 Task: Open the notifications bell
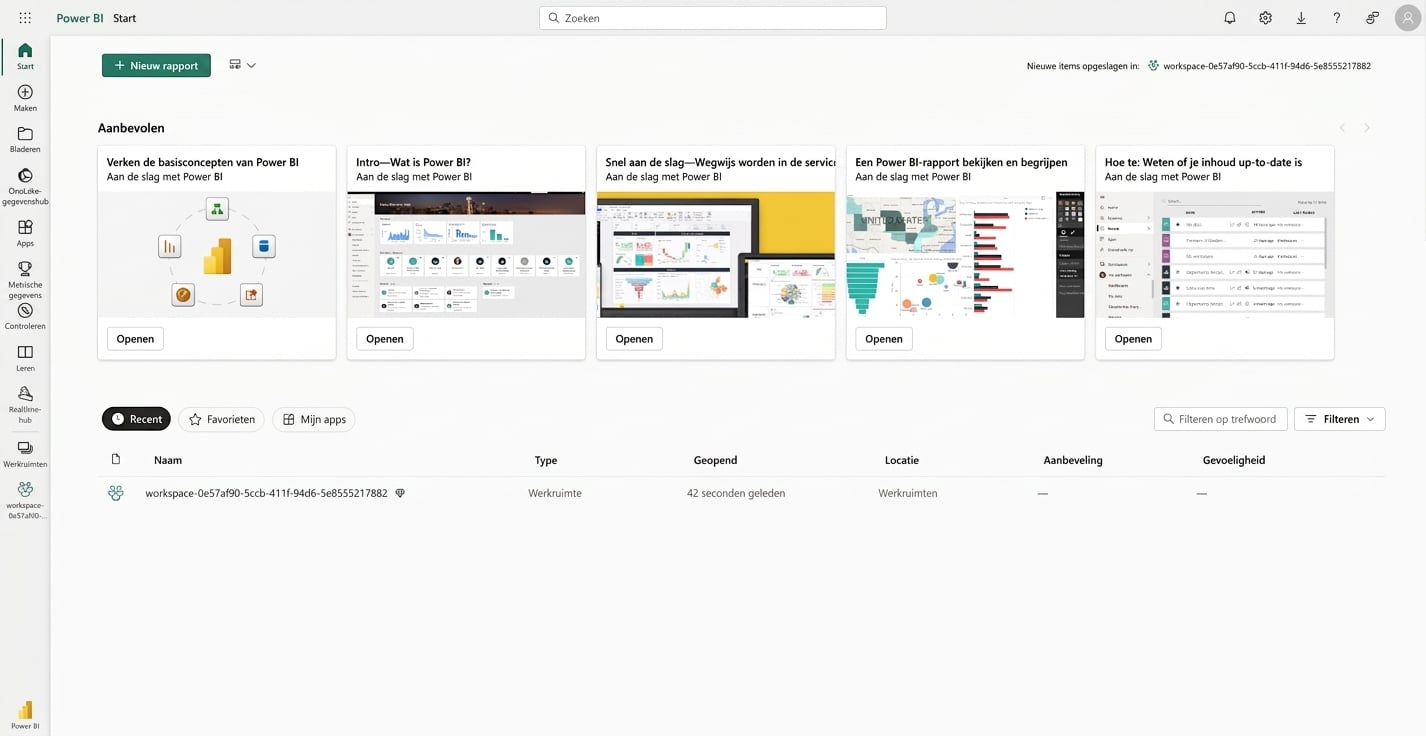click(x=1230, y=18)
